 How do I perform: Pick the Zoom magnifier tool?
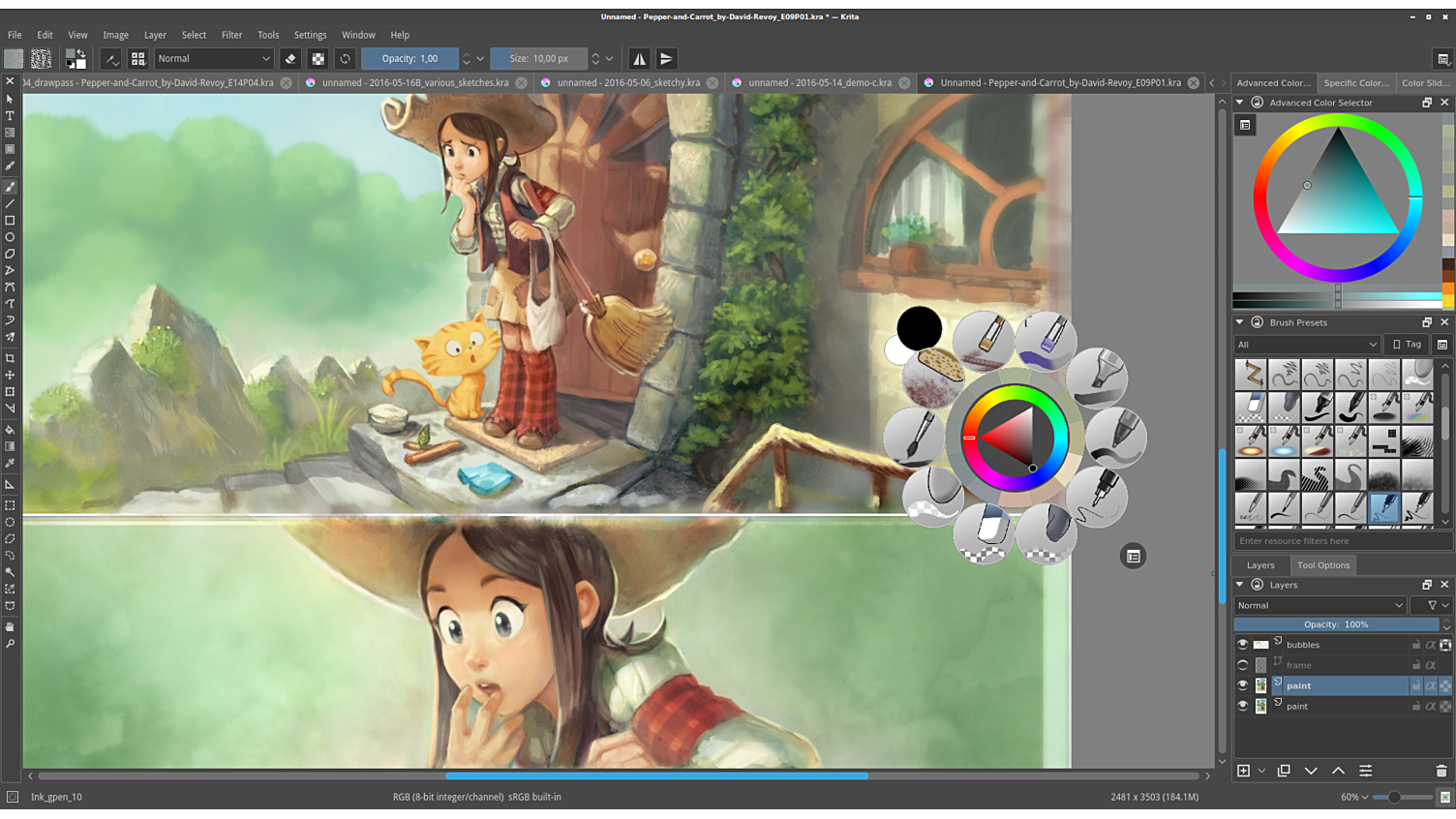tap(10, 644)
